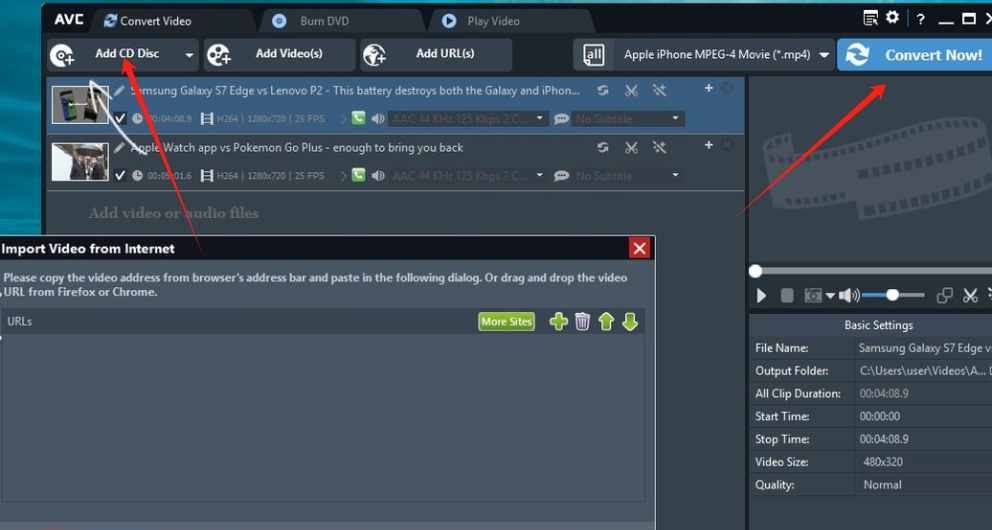This screenshot has height=530, width=992.
Task: Mute preview with the speaker icon
Action: (x=848, y=295)
